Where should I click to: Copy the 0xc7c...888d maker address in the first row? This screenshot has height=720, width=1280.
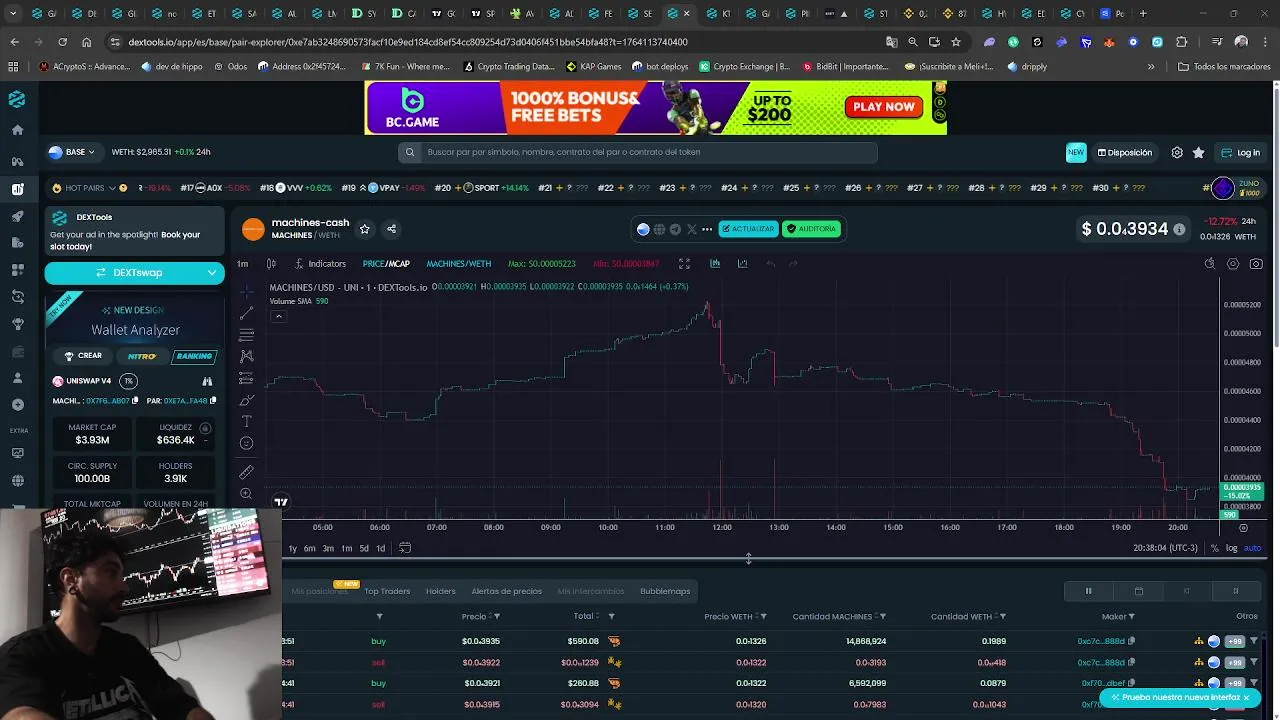(x=1131, y=641)
